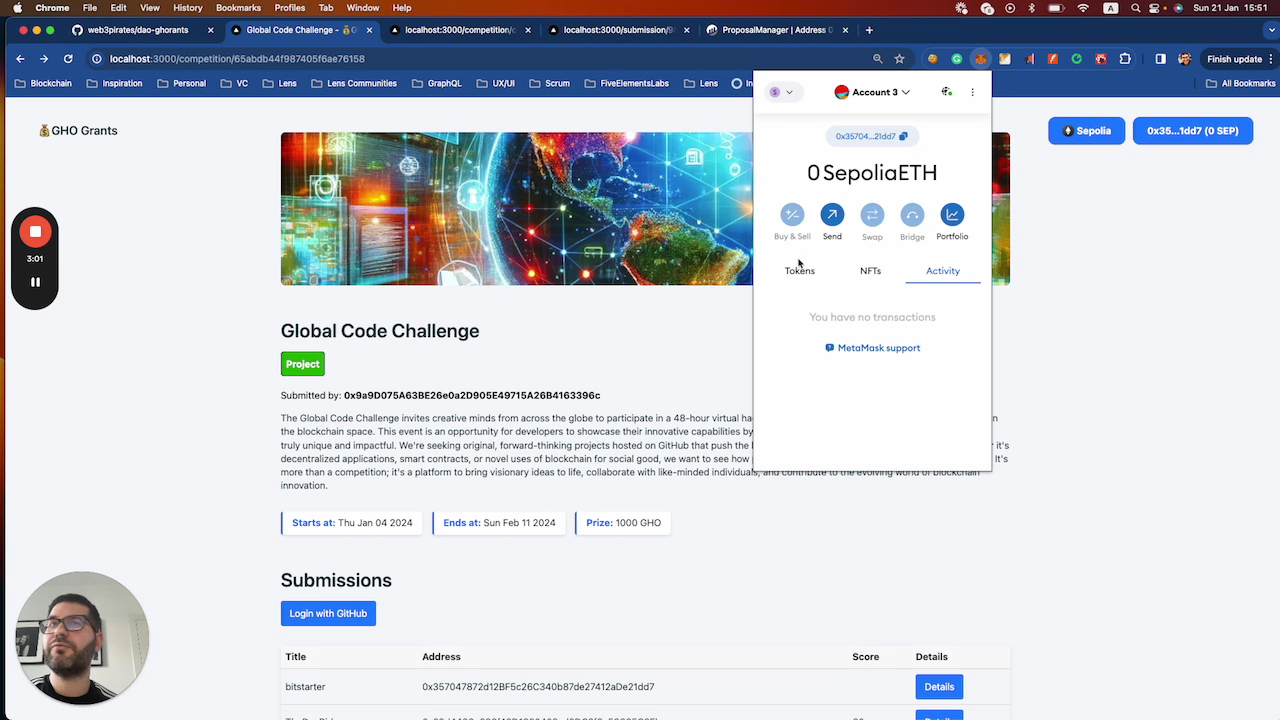Open the FiveElementsLabs bookmarks folder
This screenshot has width=1280, height=720.
tap(626, 84)
